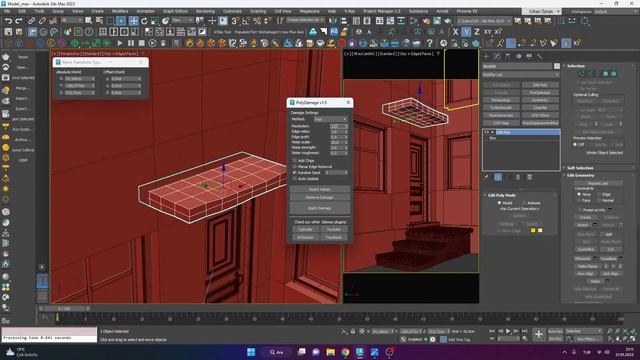
Task: Activate the Select and Scale tool
Action: click(155, 20)
